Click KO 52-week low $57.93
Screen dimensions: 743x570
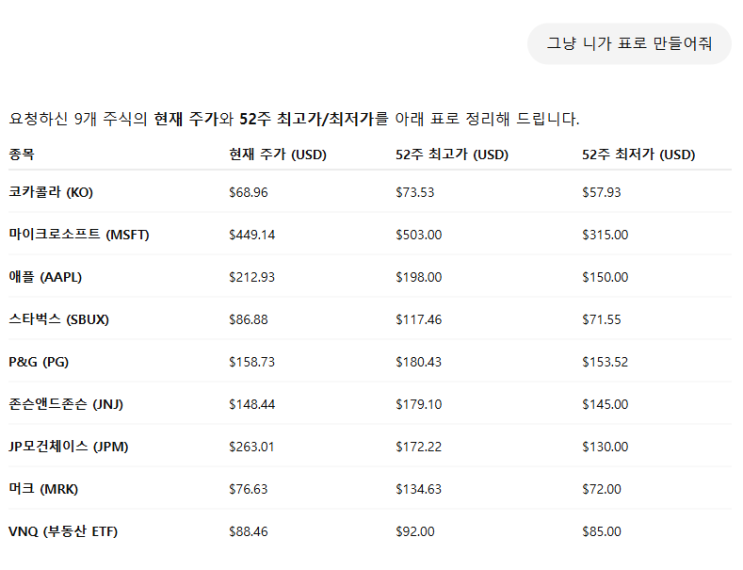(601, 192)
